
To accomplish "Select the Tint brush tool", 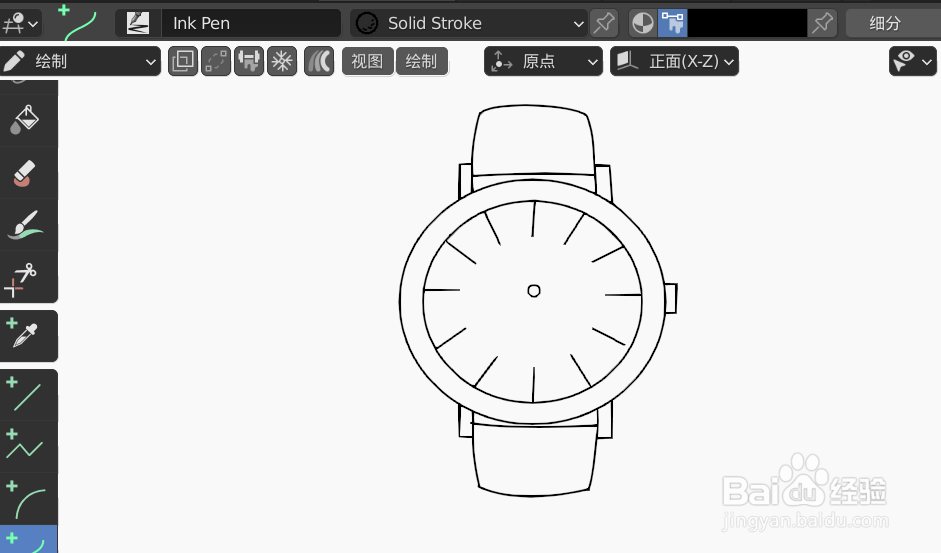I will pyautogui.click(x=25, y=225).
